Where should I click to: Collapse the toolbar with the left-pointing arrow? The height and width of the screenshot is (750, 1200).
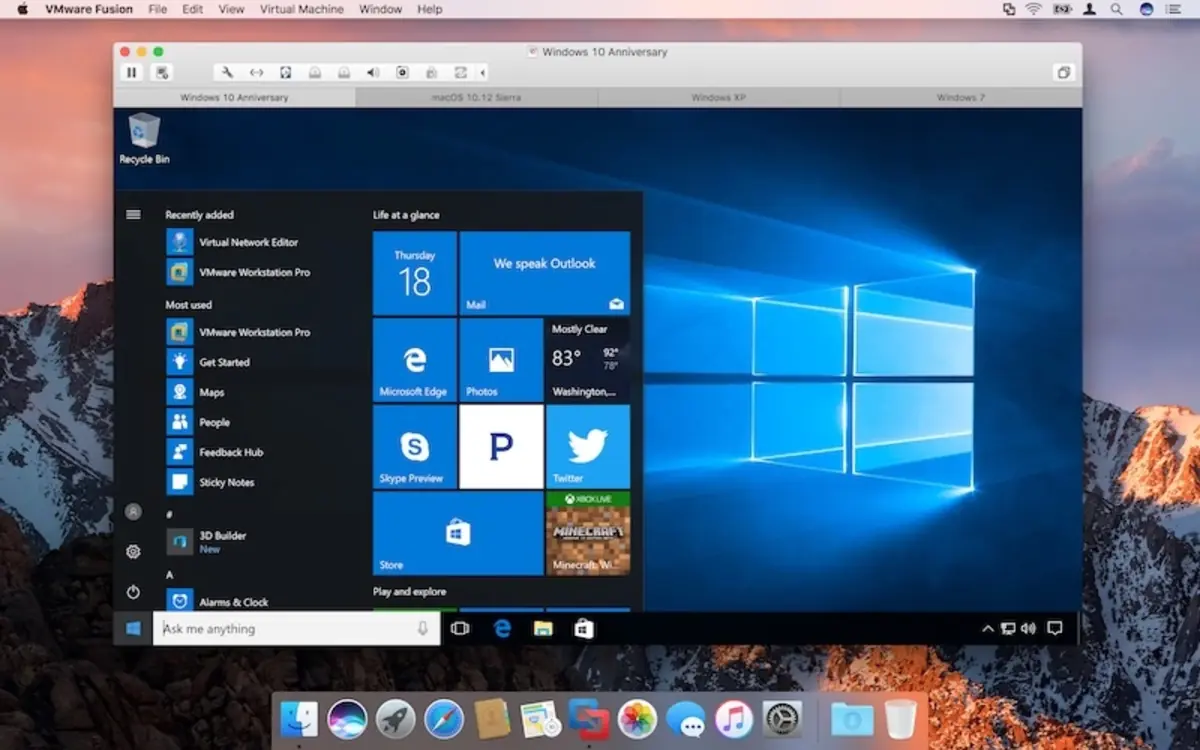[x=483, y=72]
